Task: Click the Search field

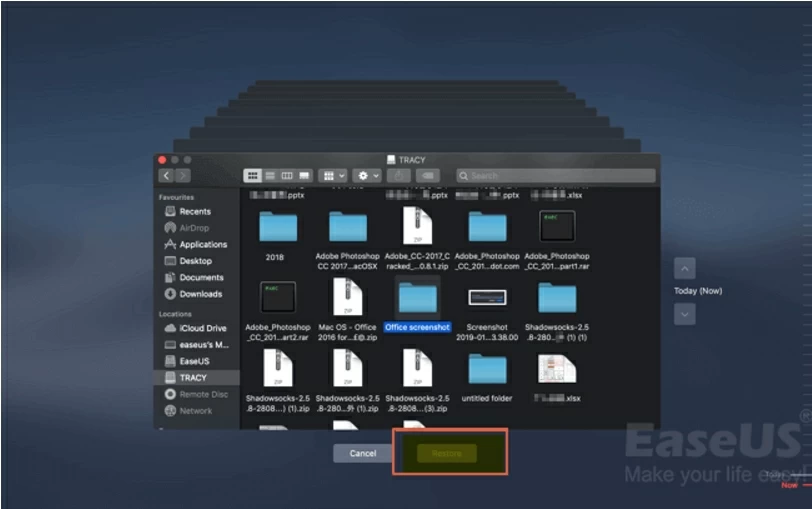Action: pos(555,176)
